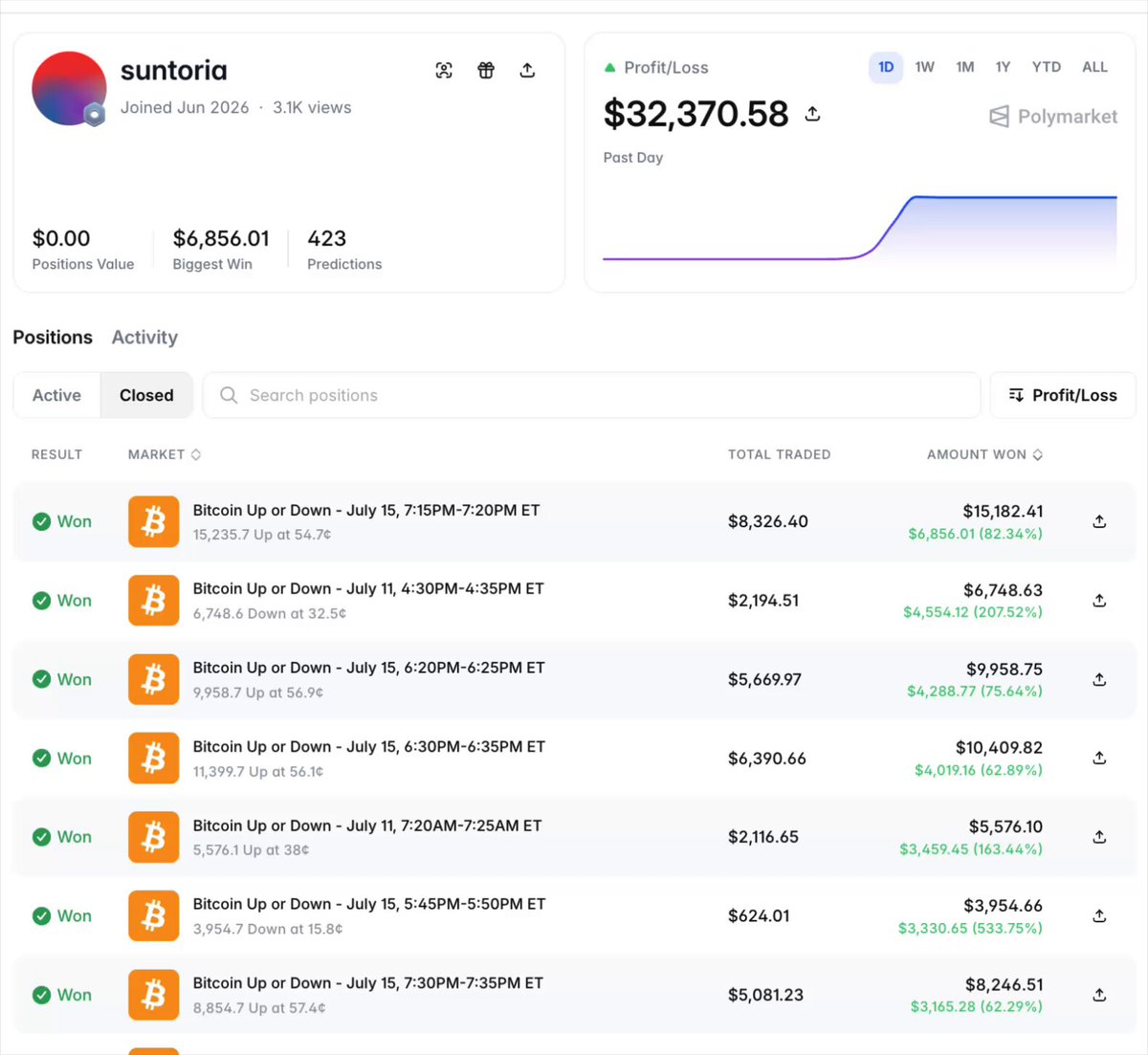
Task: Show Active positions
Action: (56, 395)
